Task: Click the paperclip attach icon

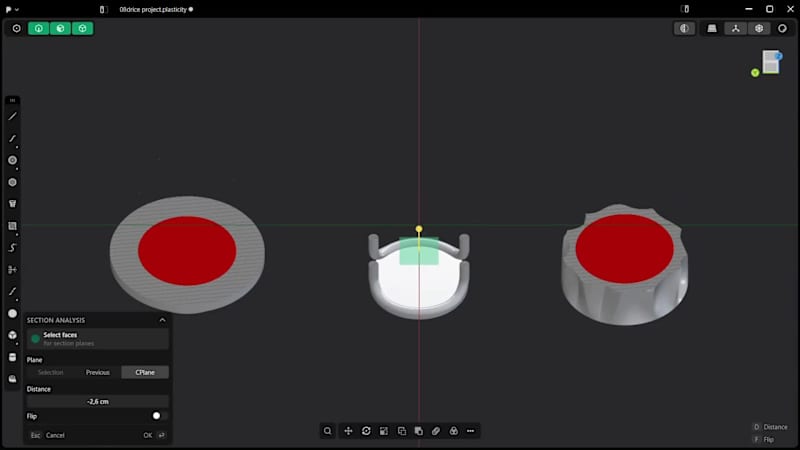Action: point(436,431)
